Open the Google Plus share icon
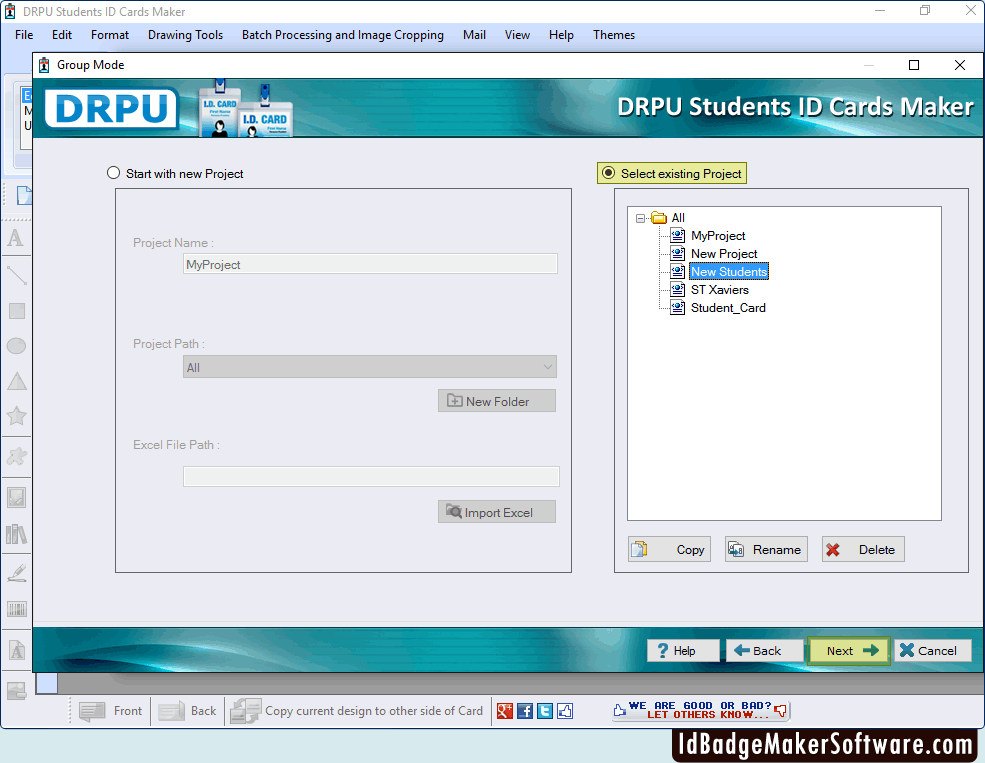985x763 pixels. pos(504,711)
